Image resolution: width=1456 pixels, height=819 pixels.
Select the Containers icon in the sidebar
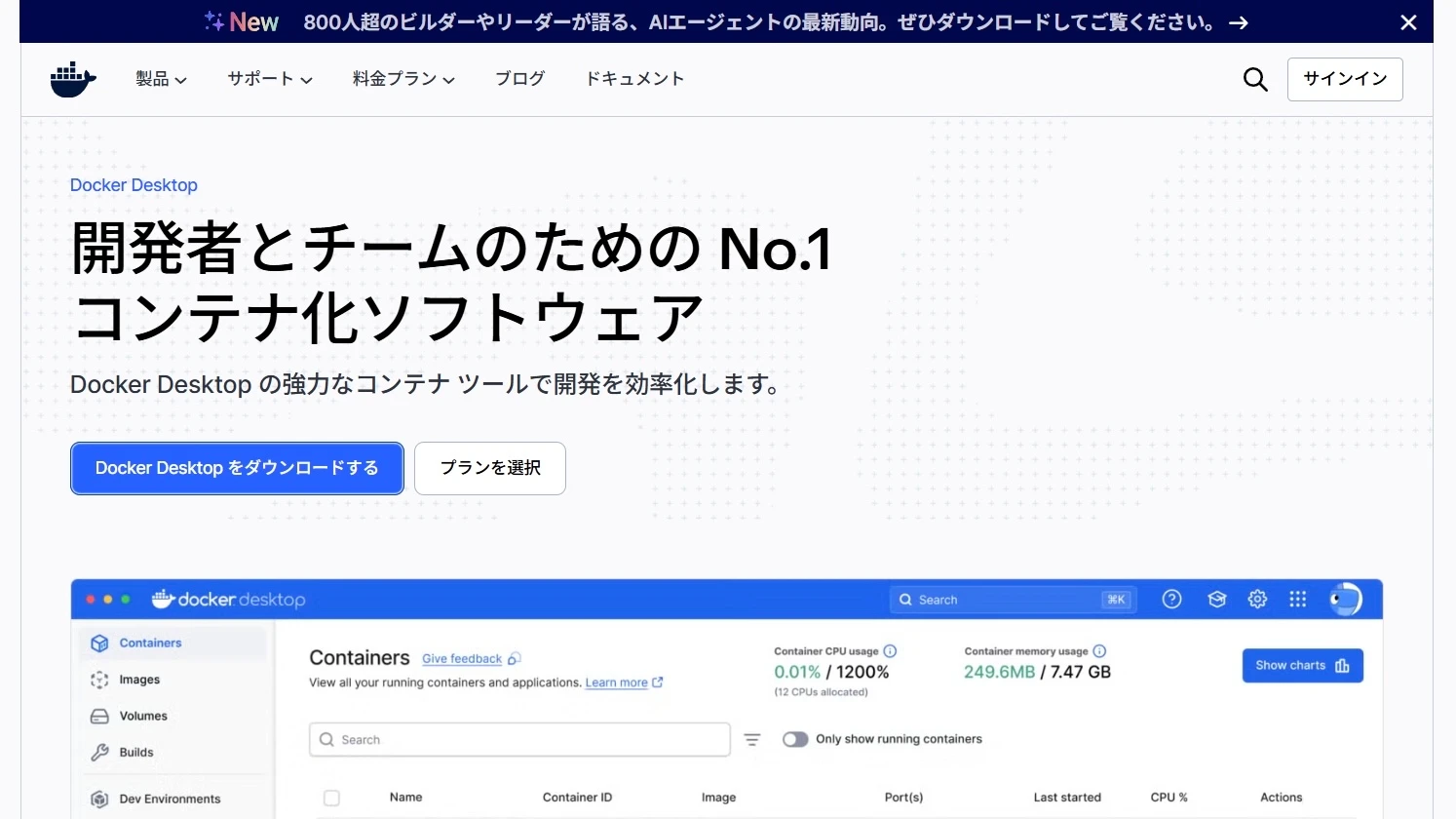pyautogui.click(x=99, y=643)
